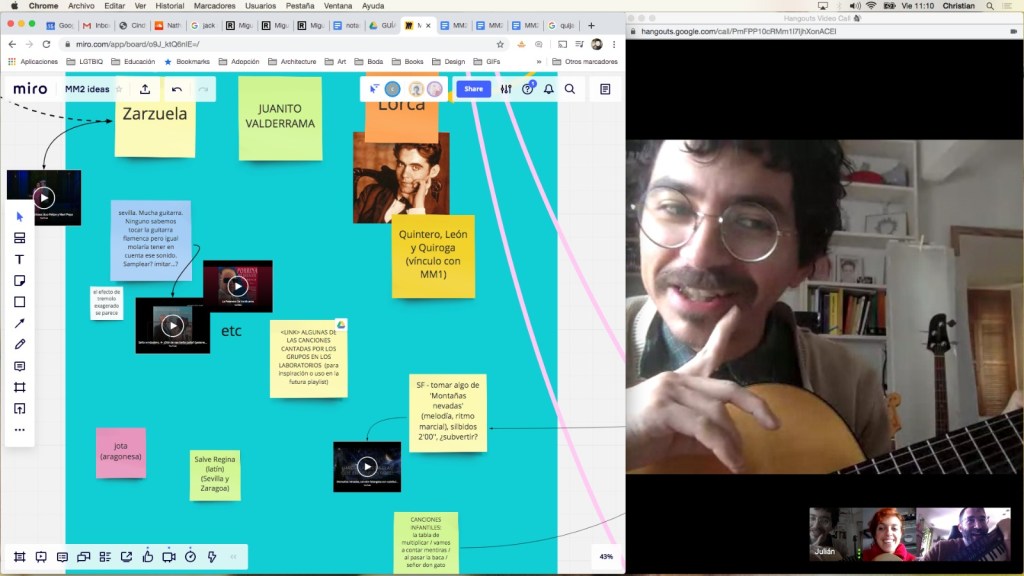The image size is (1024, 576).
Task: Click the Undo arrow icon
Action: [177, 89]
